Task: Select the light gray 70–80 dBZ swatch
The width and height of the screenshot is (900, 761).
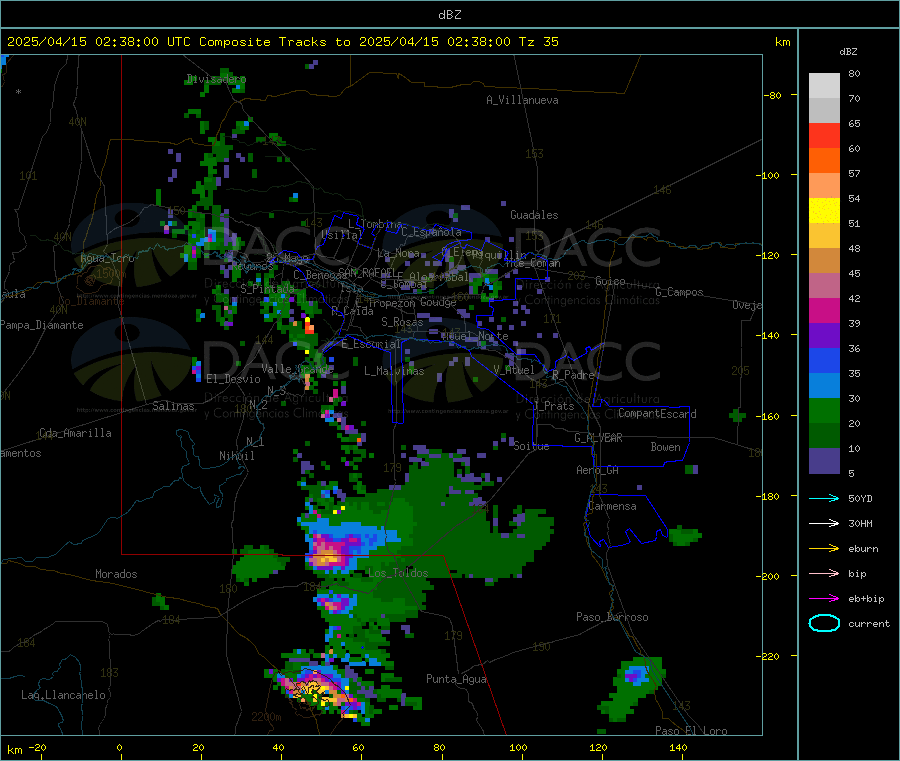Action: click(x=824, y=86)
